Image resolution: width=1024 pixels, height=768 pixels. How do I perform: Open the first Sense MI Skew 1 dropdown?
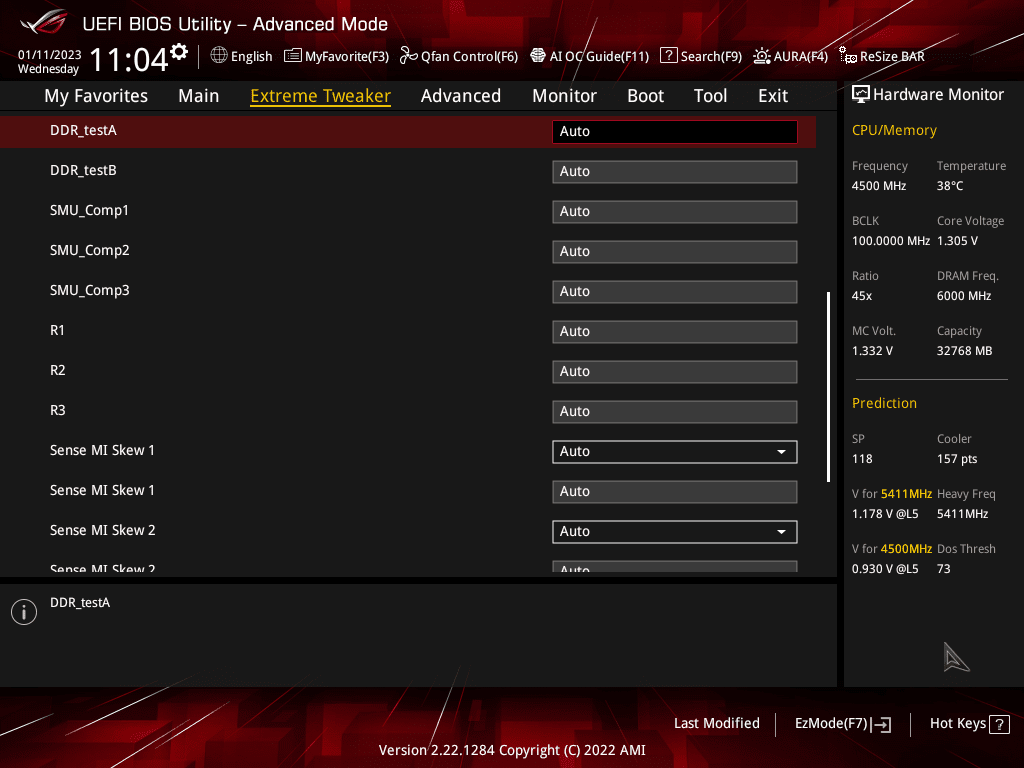tap(675, 451)
